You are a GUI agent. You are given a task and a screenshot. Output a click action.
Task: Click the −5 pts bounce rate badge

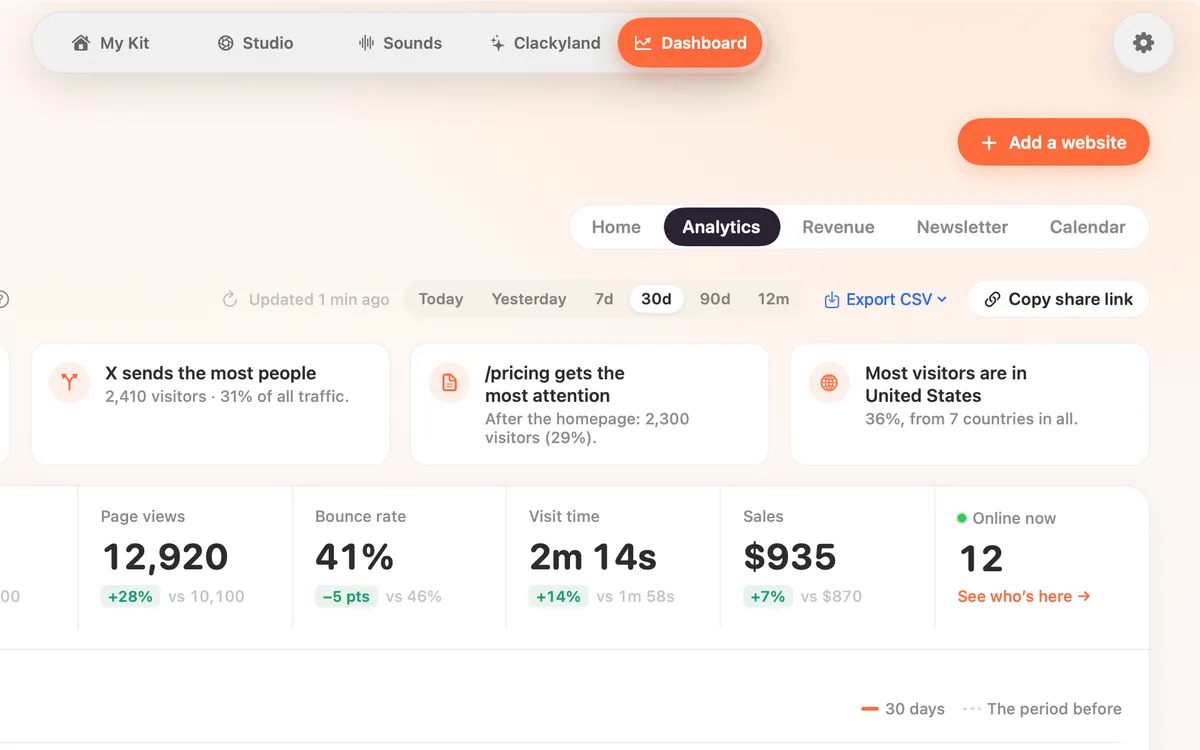pos(346,596)
